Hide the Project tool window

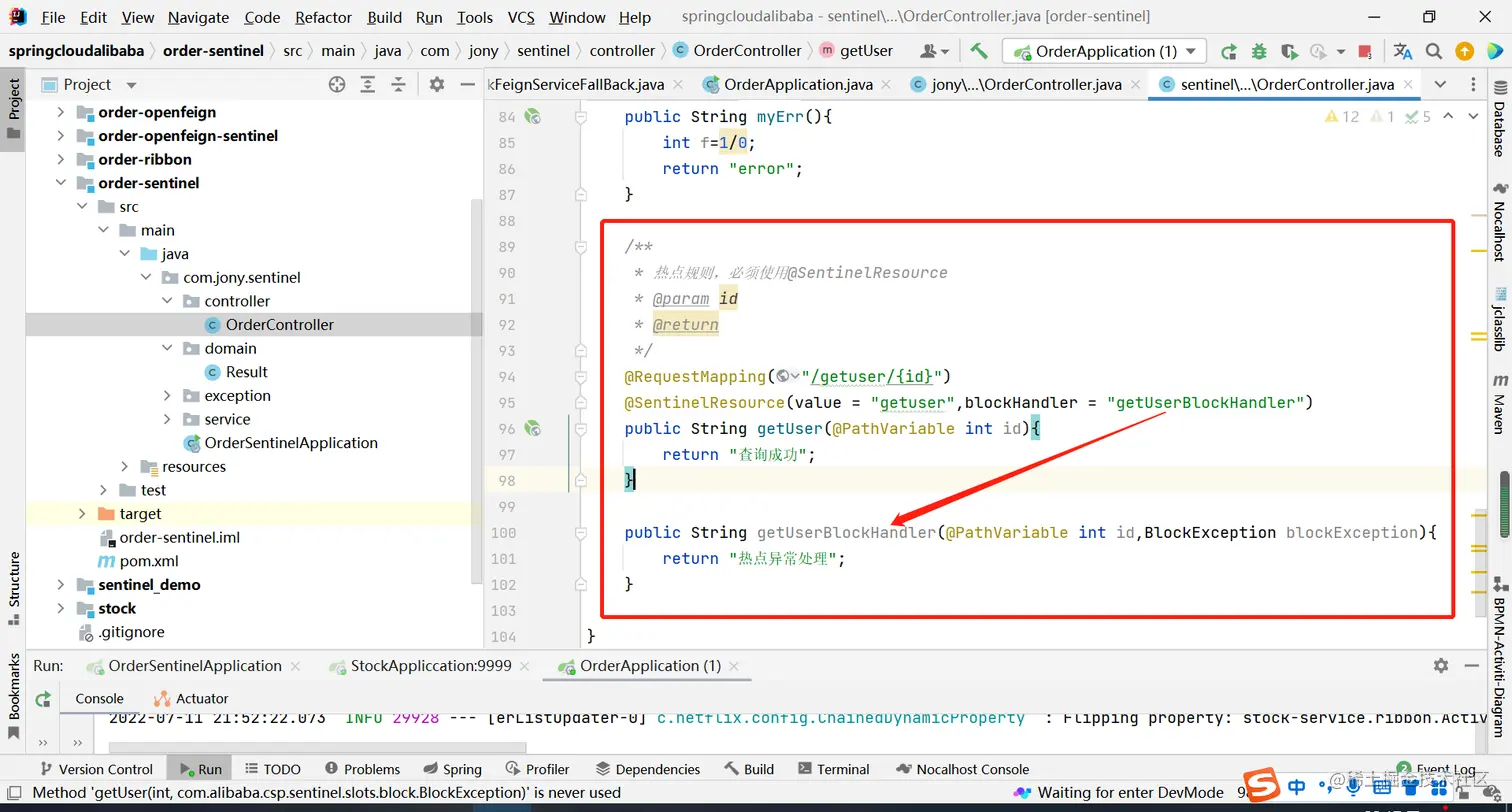coord(465,85)
